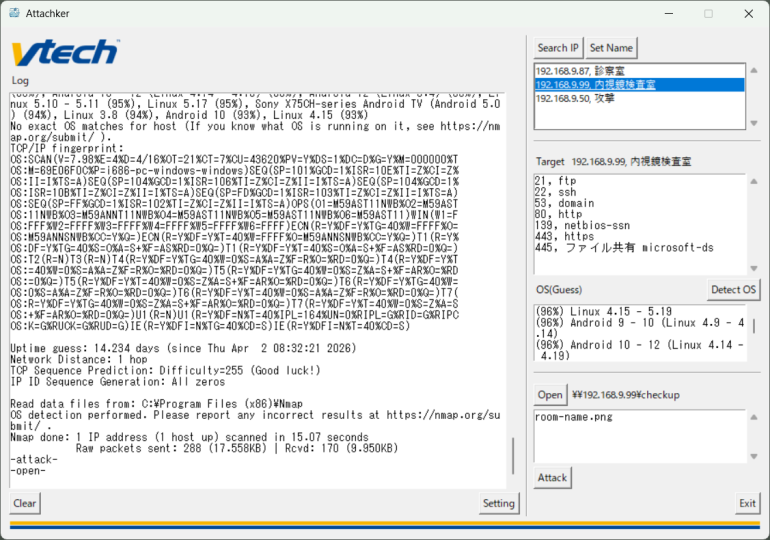
Task: Select port 443, https entry
Action: 563,236
